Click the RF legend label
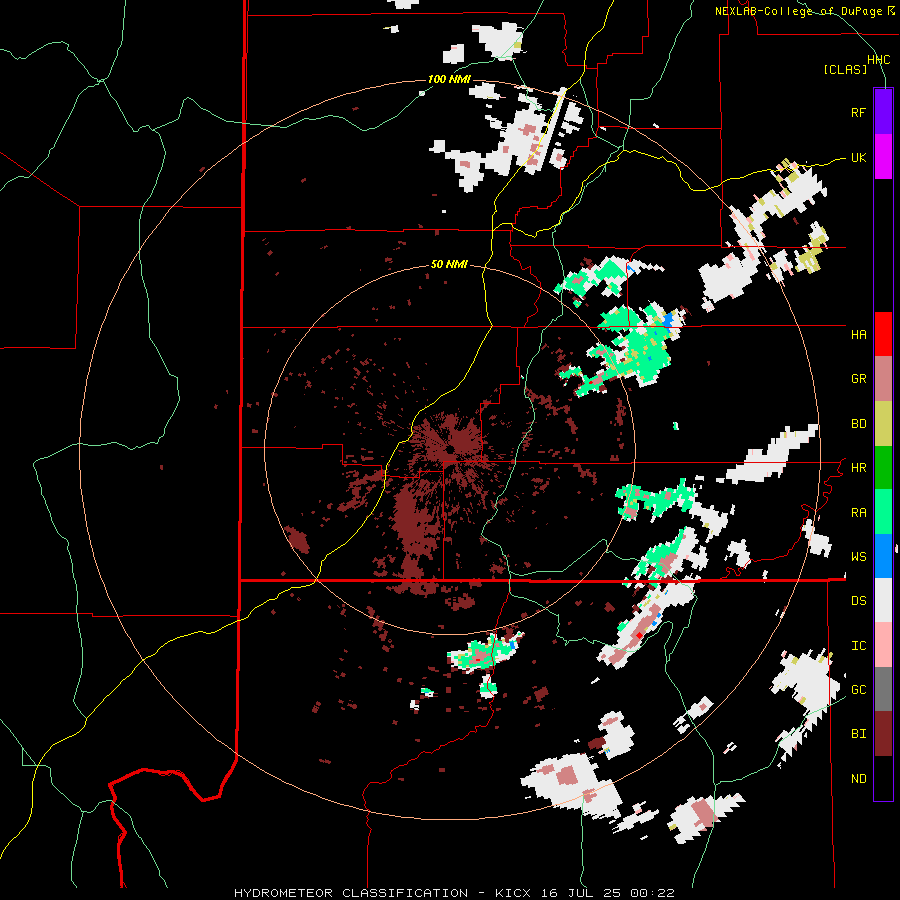This screenshot has width=900, height=900. coord(858,112)
